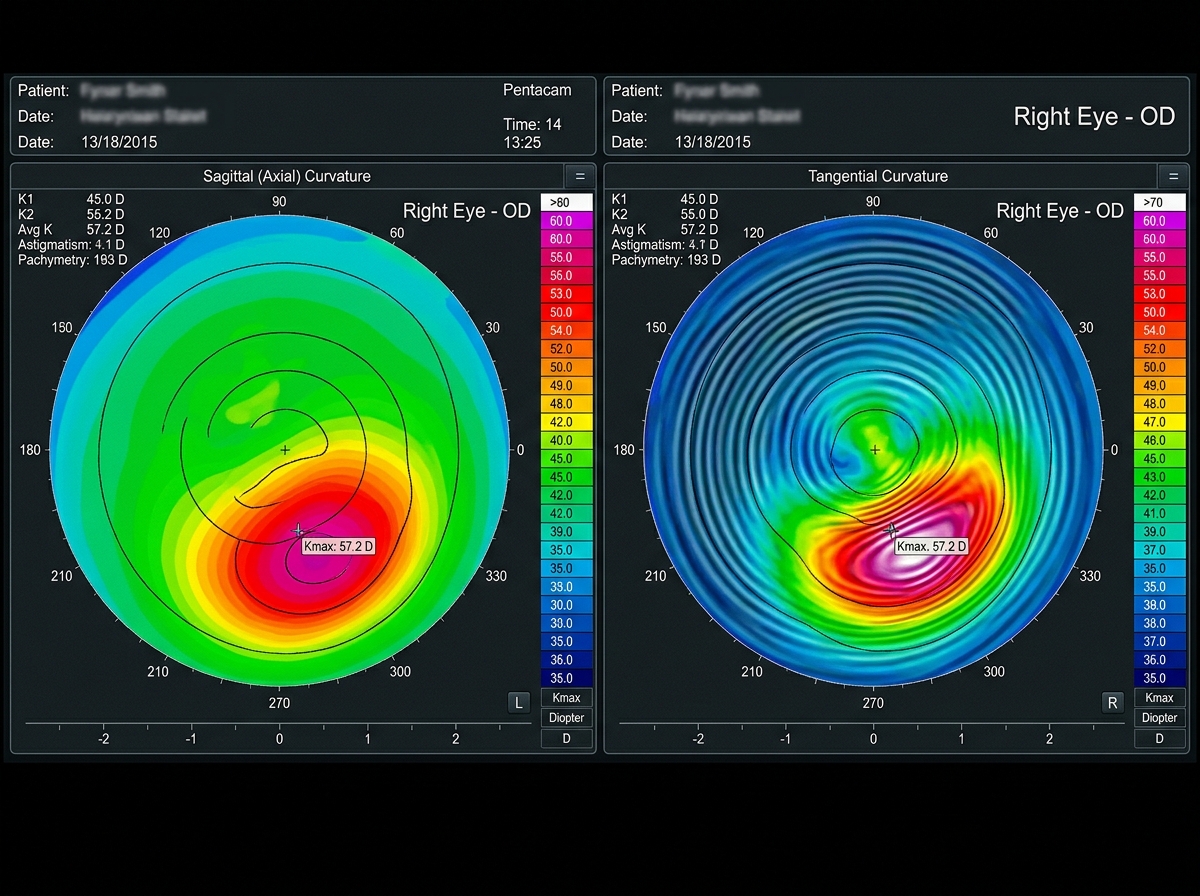Pick the 47.0 swatch in the tangential scale
This screenshot has height=896, width=1200.
coord(1160,422)
